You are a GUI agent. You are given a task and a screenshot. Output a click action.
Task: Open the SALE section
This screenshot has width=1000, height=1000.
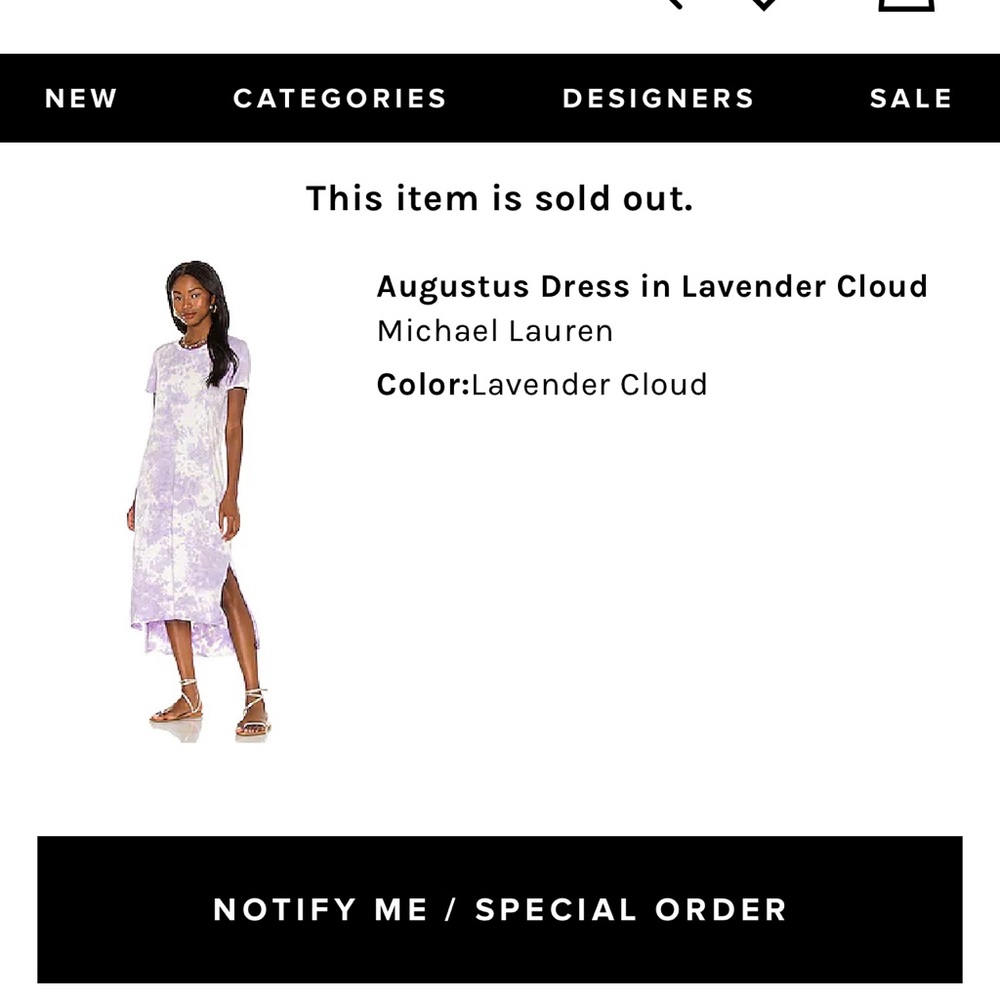[909, 97]
